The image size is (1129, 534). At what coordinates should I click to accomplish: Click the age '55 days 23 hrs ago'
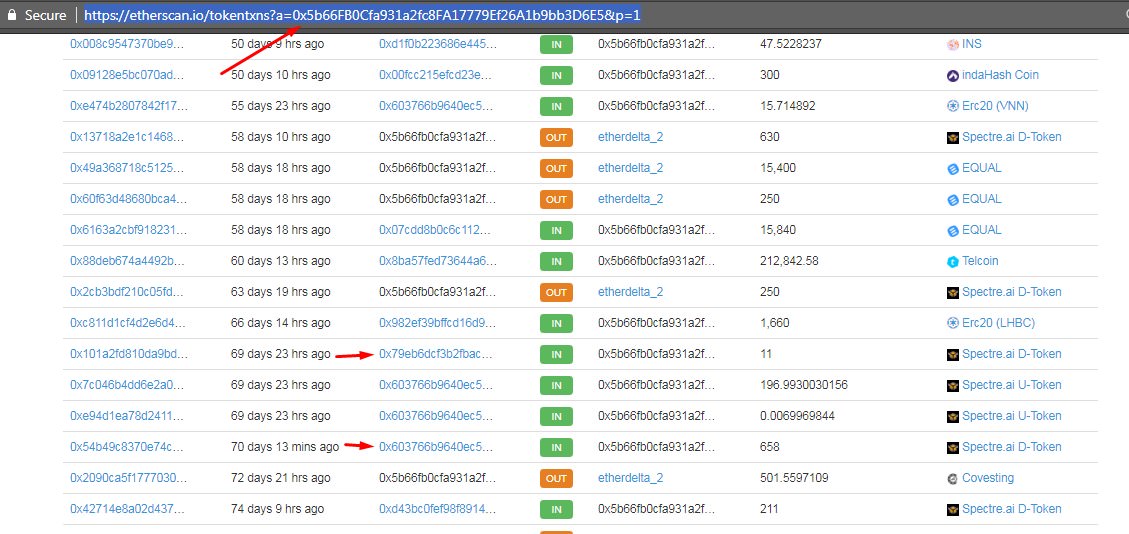[x=281, y=106]
